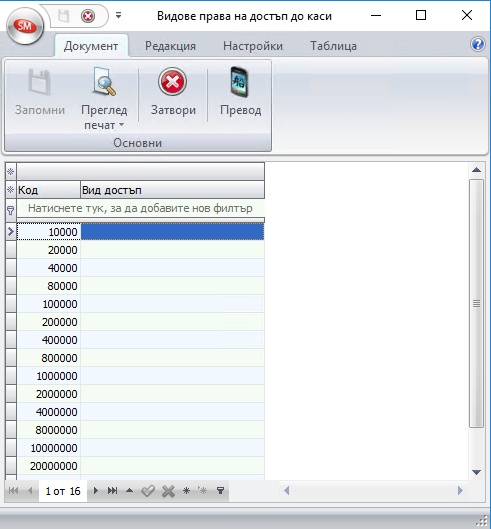Click the cancel edit X in navigator

pyautogui.click(x=168, y=491)
